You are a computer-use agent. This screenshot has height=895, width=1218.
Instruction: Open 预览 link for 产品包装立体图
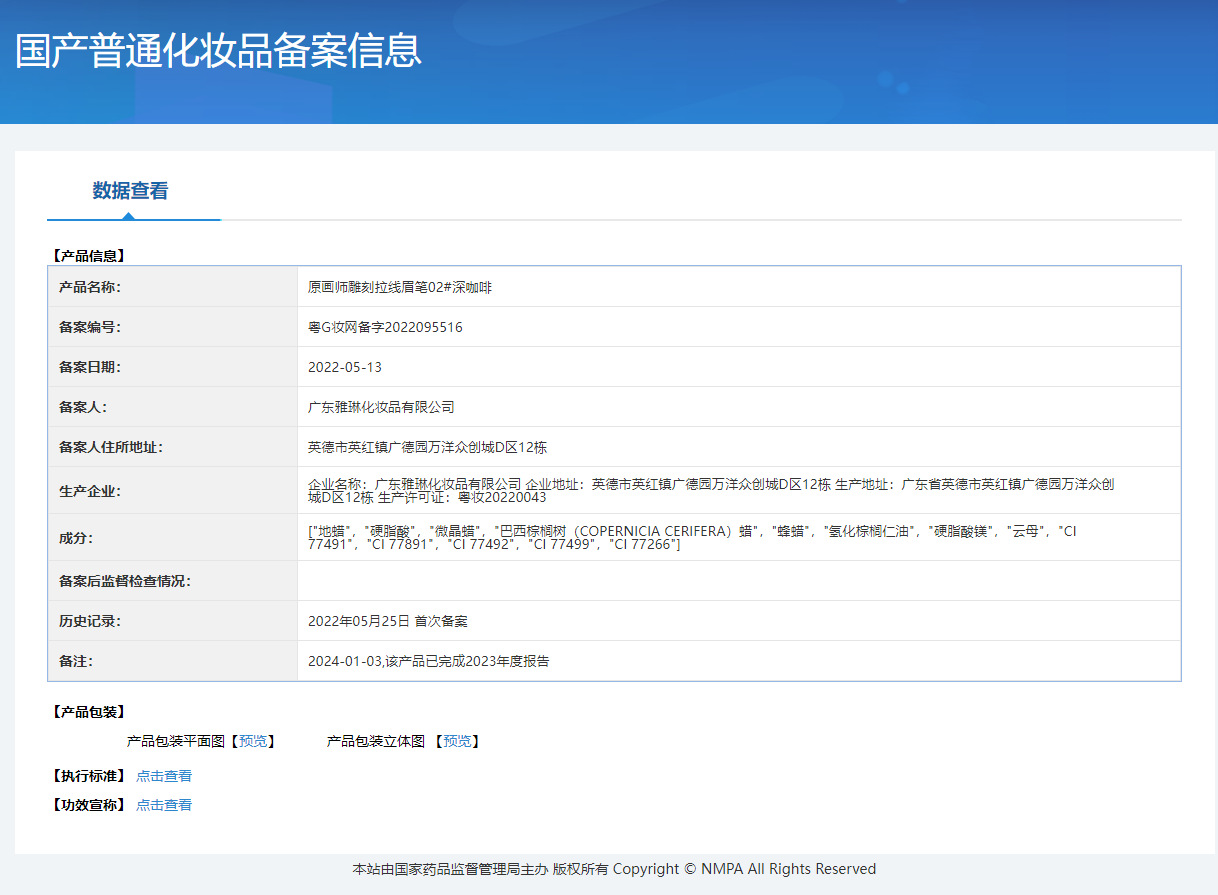coord(457,742)
